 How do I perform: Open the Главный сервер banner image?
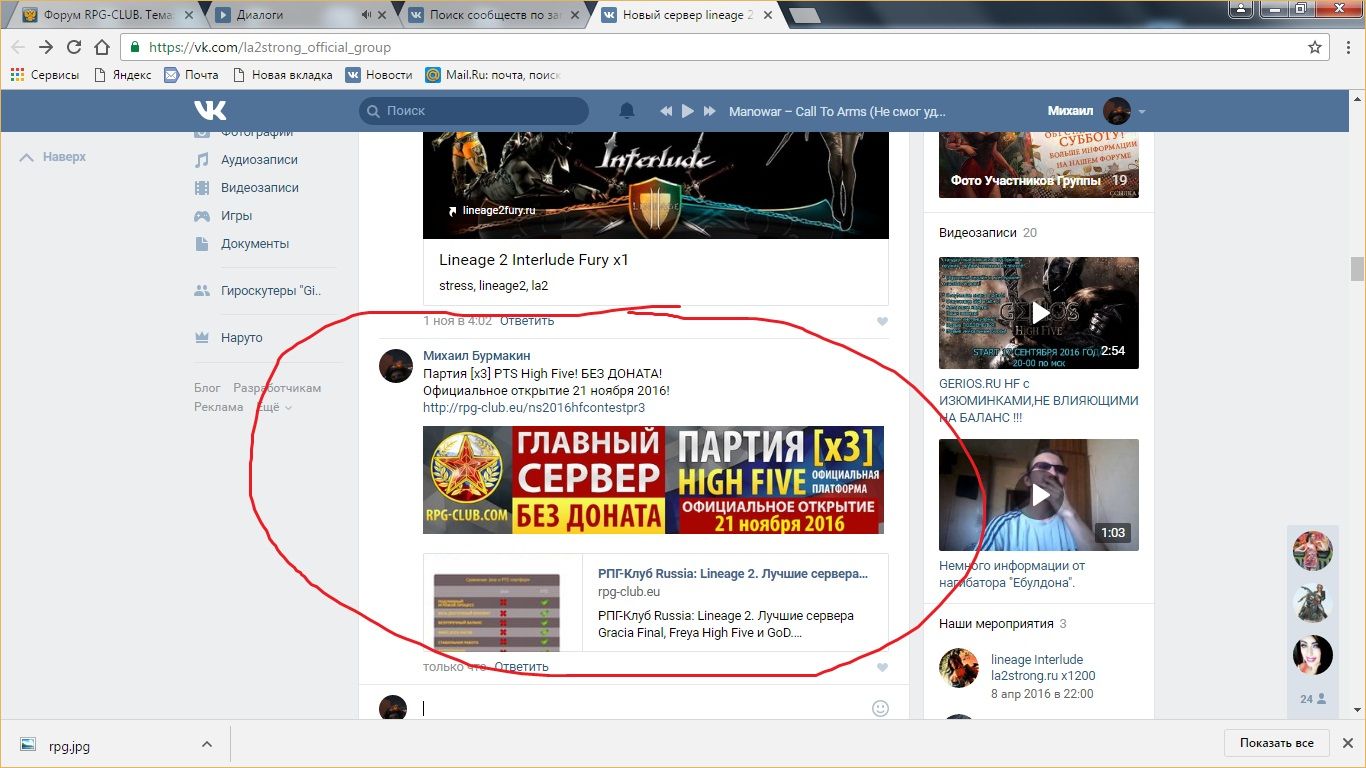653,480
